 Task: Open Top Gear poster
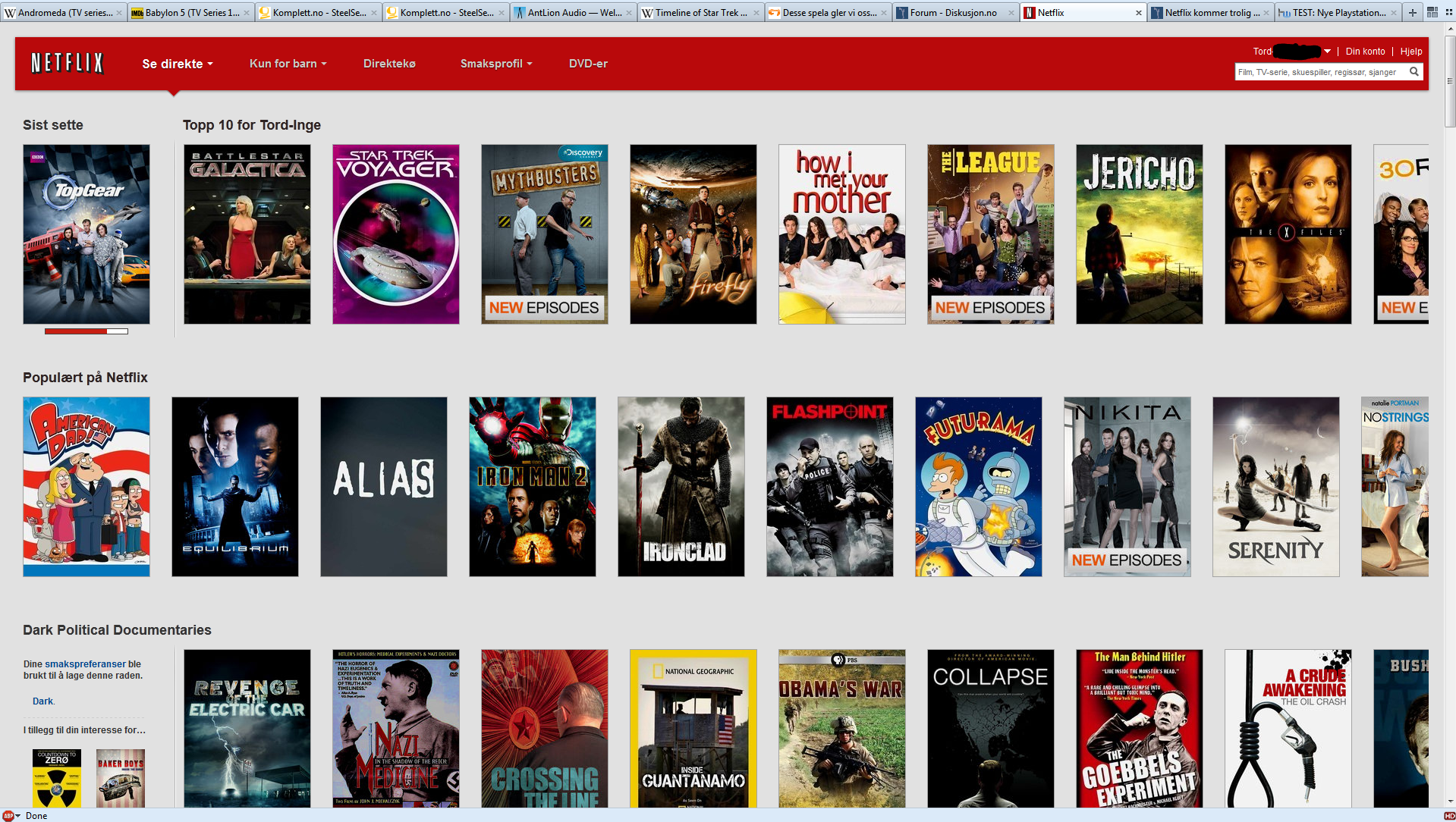pos(86,234)
